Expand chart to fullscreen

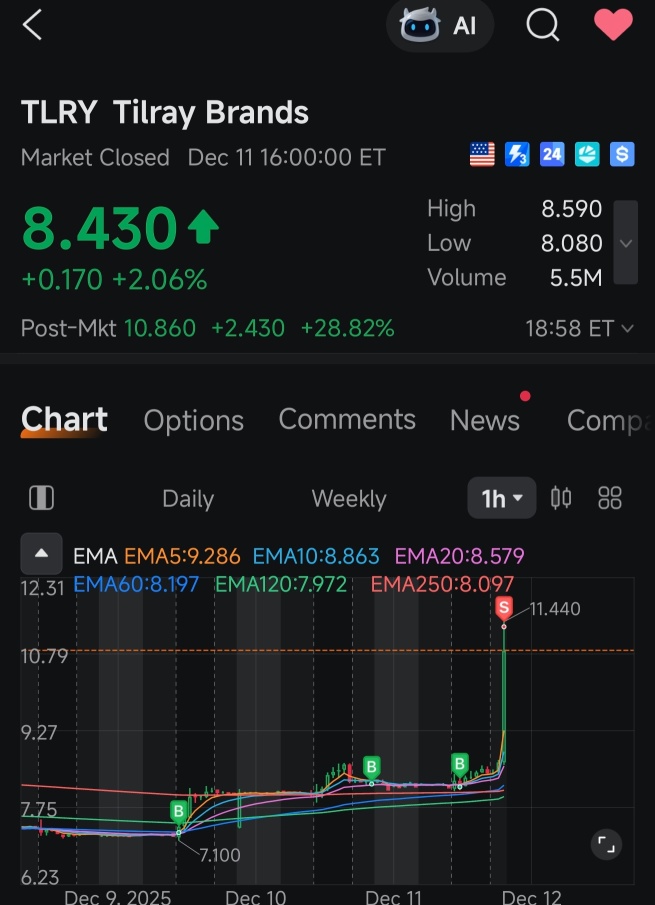tap(606, 844)
